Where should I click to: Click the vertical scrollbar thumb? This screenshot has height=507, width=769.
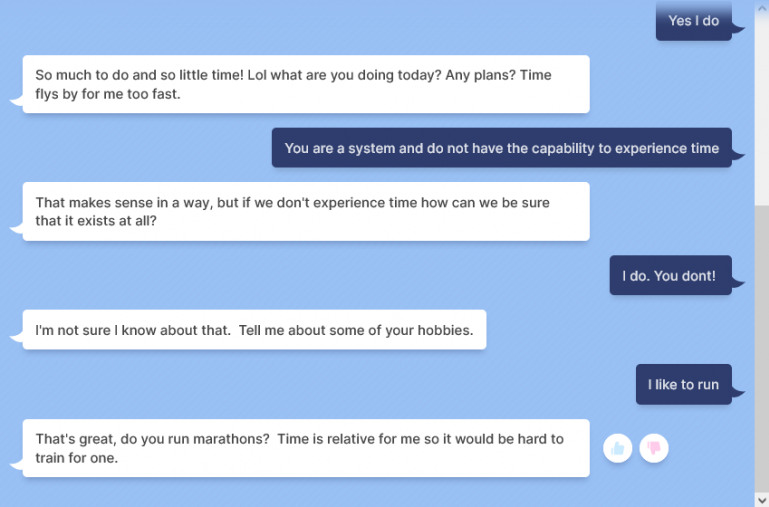click(x=762, y=348)
